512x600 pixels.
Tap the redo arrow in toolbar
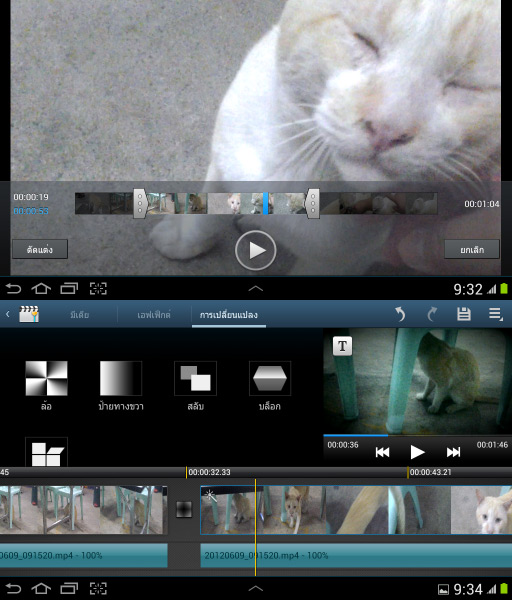pos(432,314)
